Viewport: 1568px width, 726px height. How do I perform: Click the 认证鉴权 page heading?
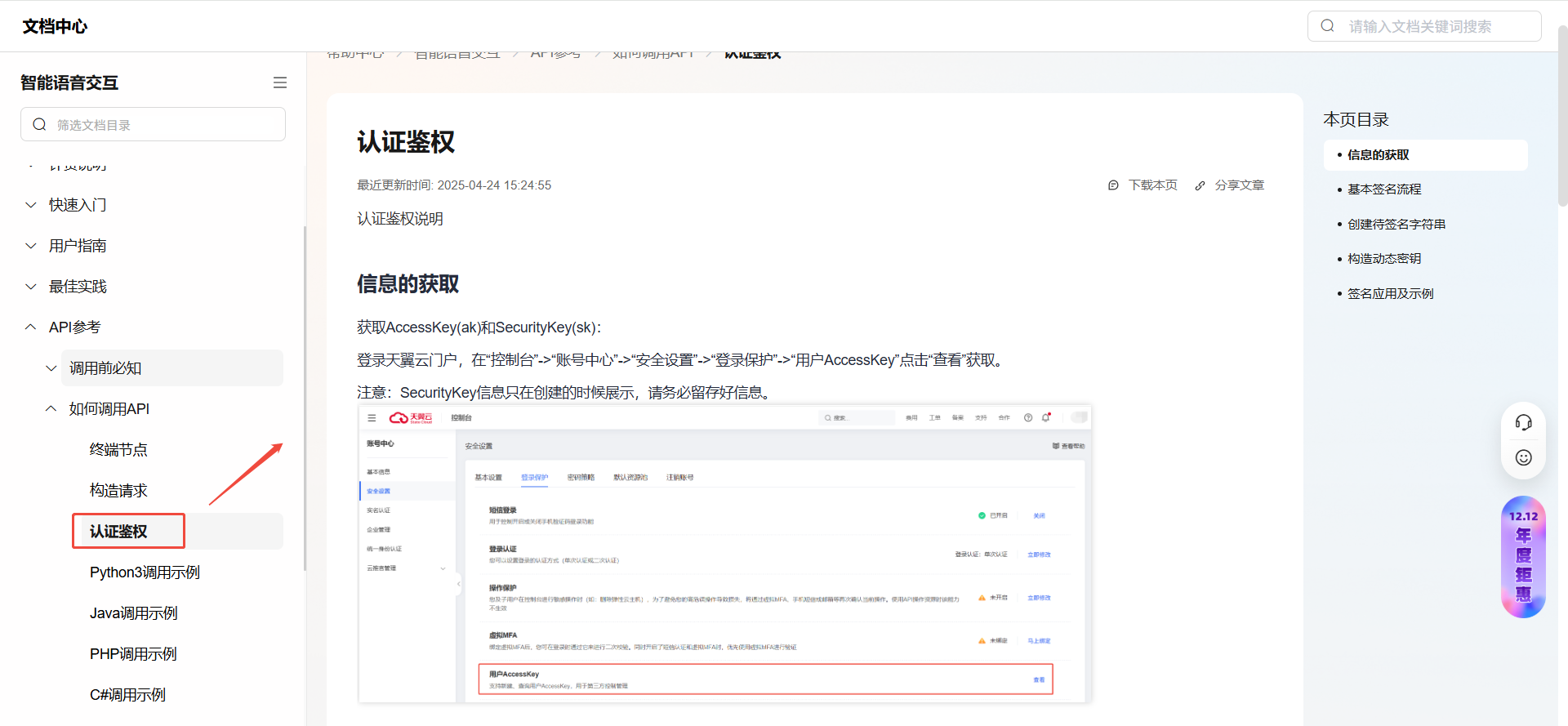(406, 142)
